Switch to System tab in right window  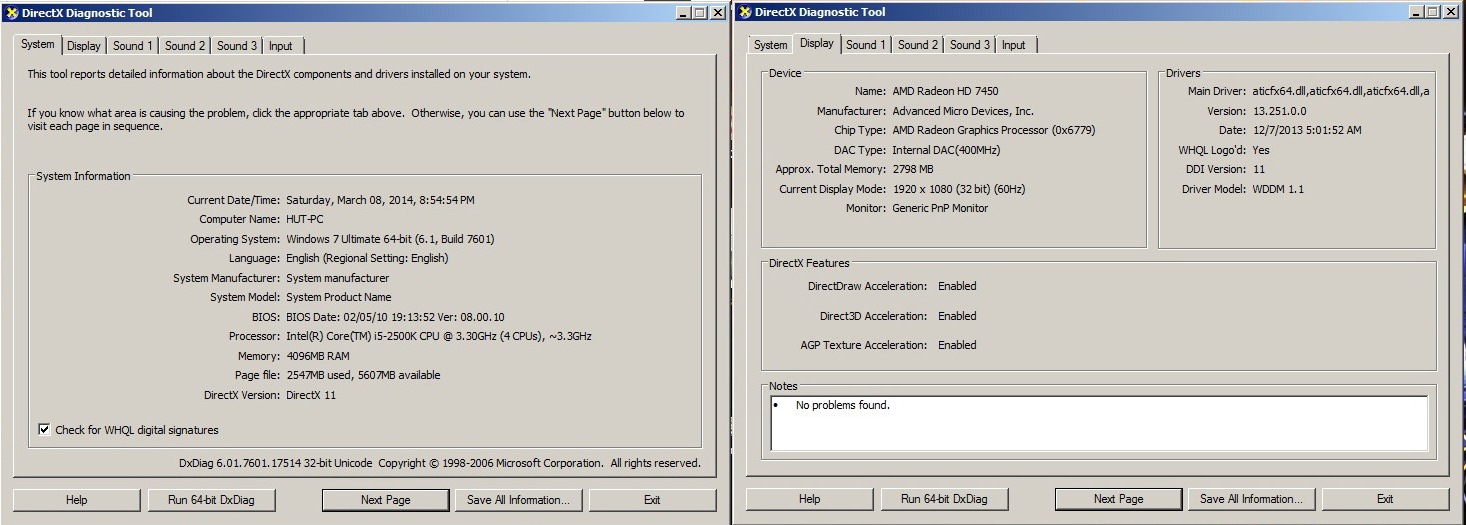pos(770,45)
